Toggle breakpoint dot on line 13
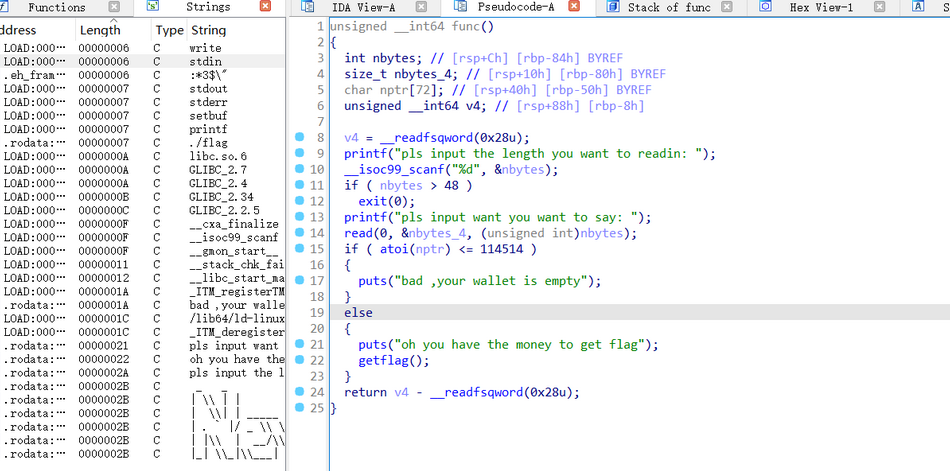The height and width of the screenshot is (471, 950). 299,216
